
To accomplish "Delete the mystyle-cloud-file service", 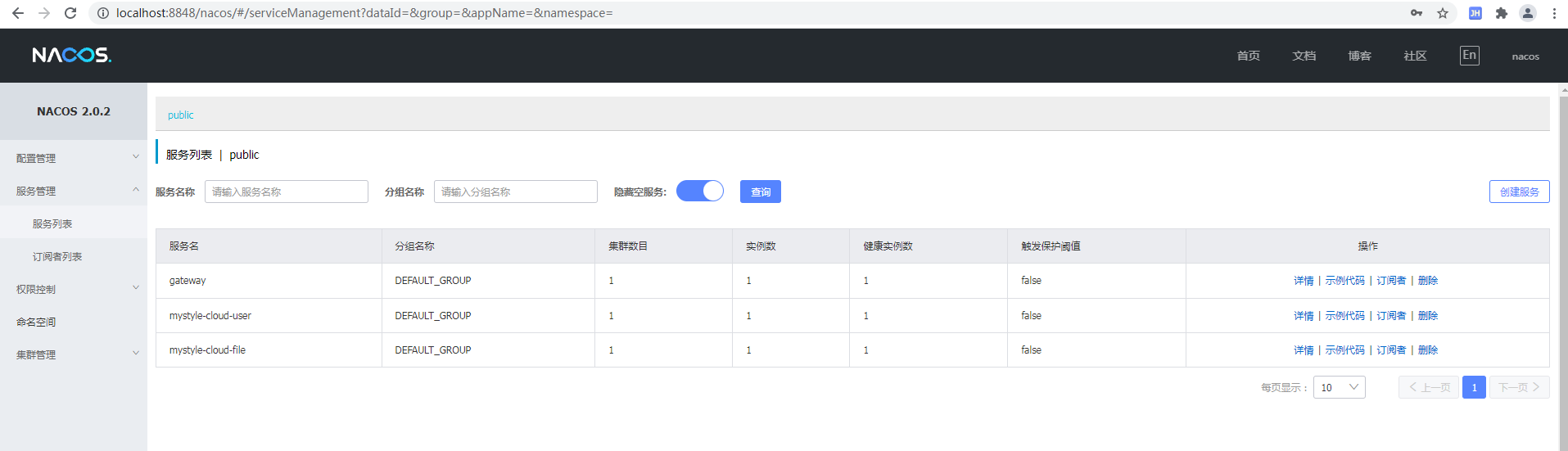I will click(x=1427, y=350).
